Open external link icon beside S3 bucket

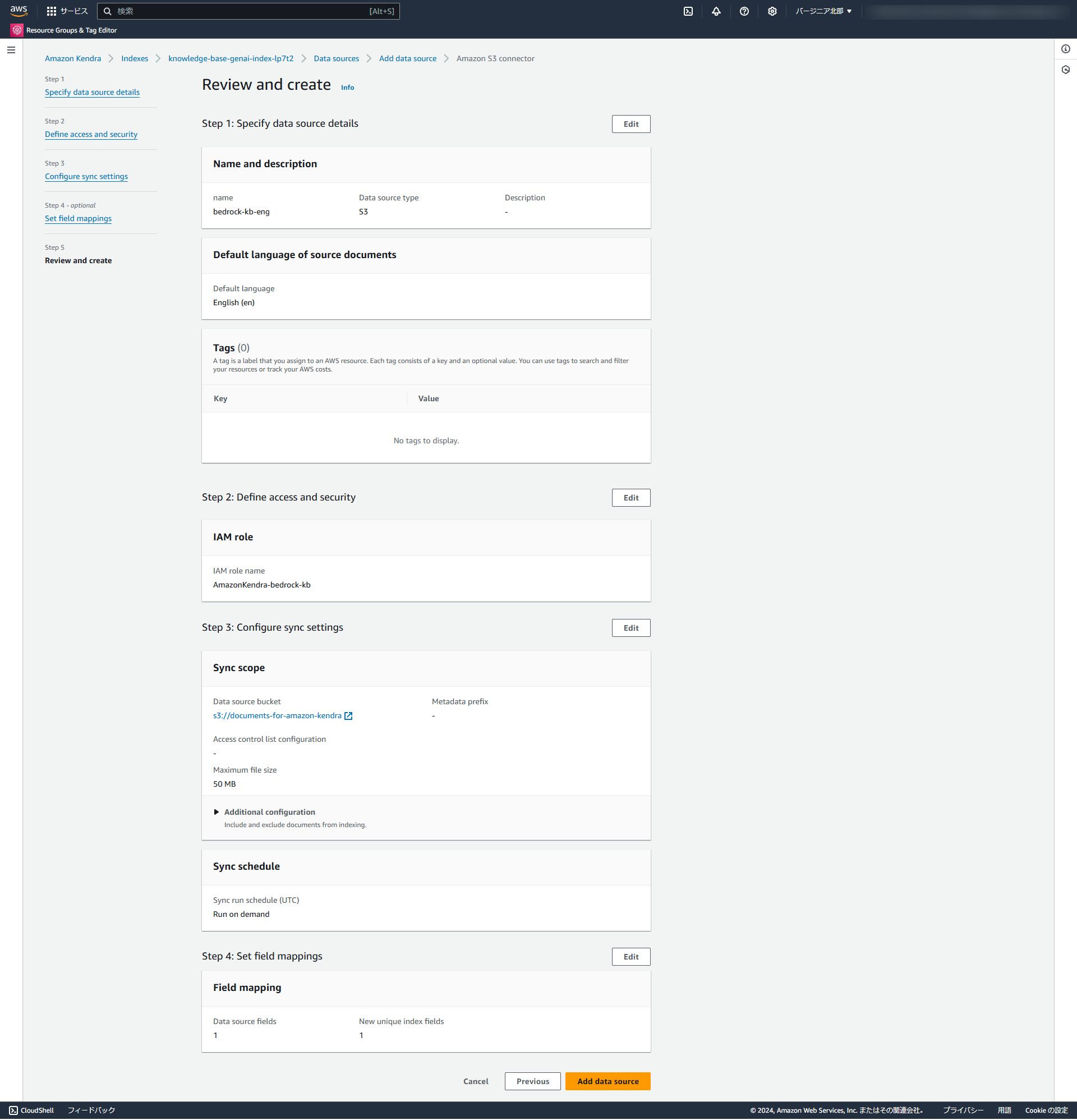pos(348,716)
